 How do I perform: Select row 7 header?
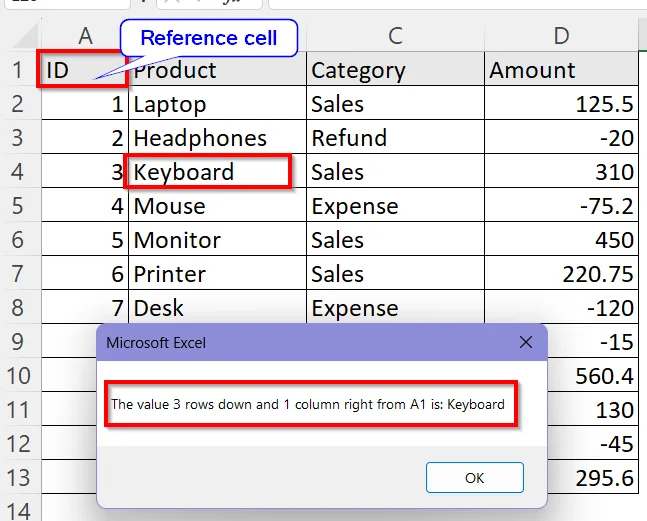click(x=17, y=273)
